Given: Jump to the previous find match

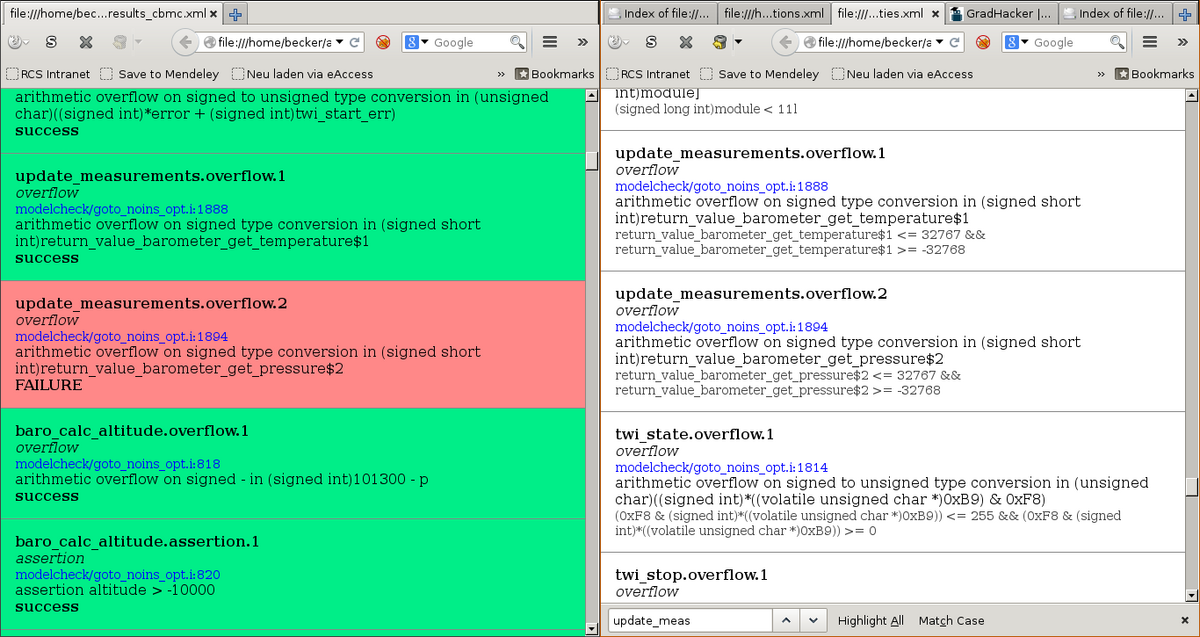Looking at the screenshot, I should [787, 620].
